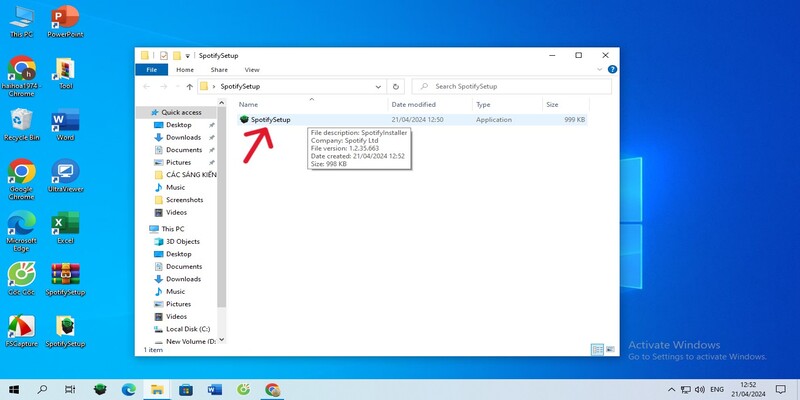This screenshot has height=400, width=800.
Task: Open Customize Quick Access Toolbar dropdown
Action: point(188,56)
